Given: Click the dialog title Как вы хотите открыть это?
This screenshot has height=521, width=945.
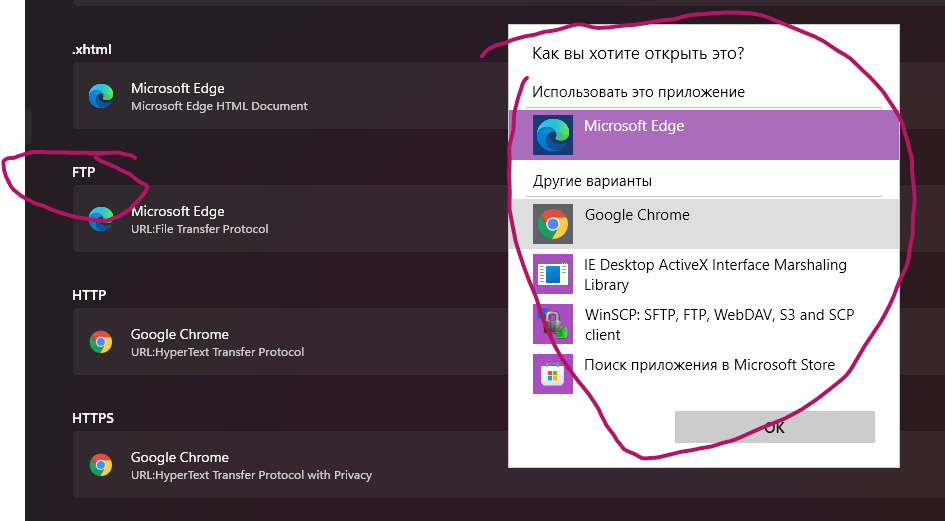Looking at the screenshot, I should pos(638,54).
